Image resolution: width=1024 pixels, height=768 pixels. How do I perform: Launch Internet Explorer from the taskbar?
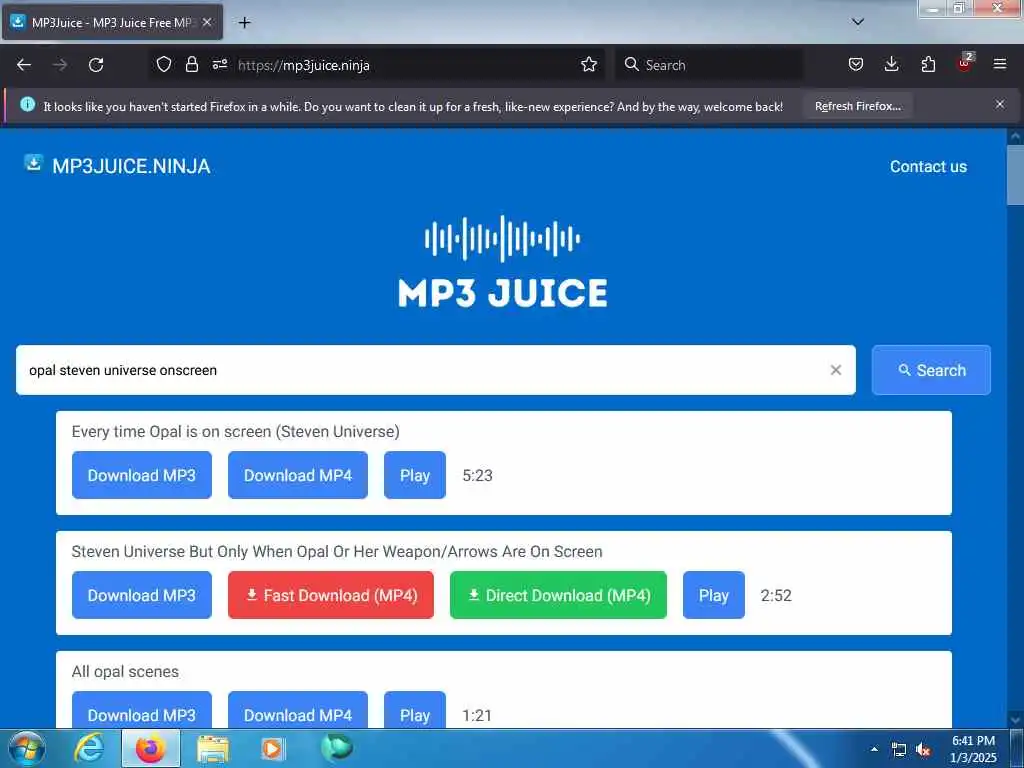(89, 748)
